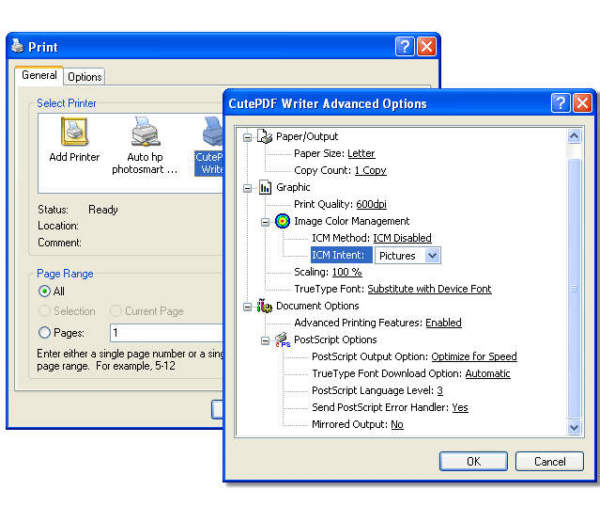Close the Print dialog window

[x=427, y=47]
